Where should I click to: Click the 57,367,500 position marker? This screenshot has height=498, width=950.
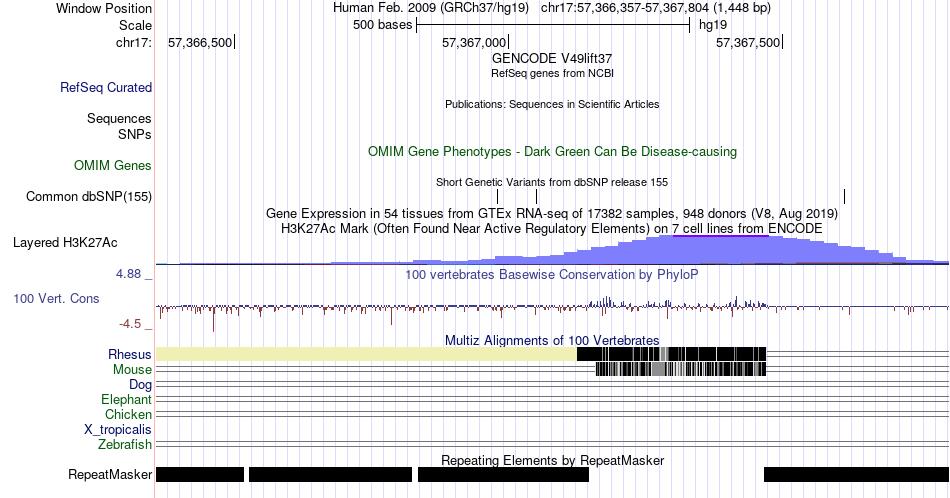(x=749, y=42)
